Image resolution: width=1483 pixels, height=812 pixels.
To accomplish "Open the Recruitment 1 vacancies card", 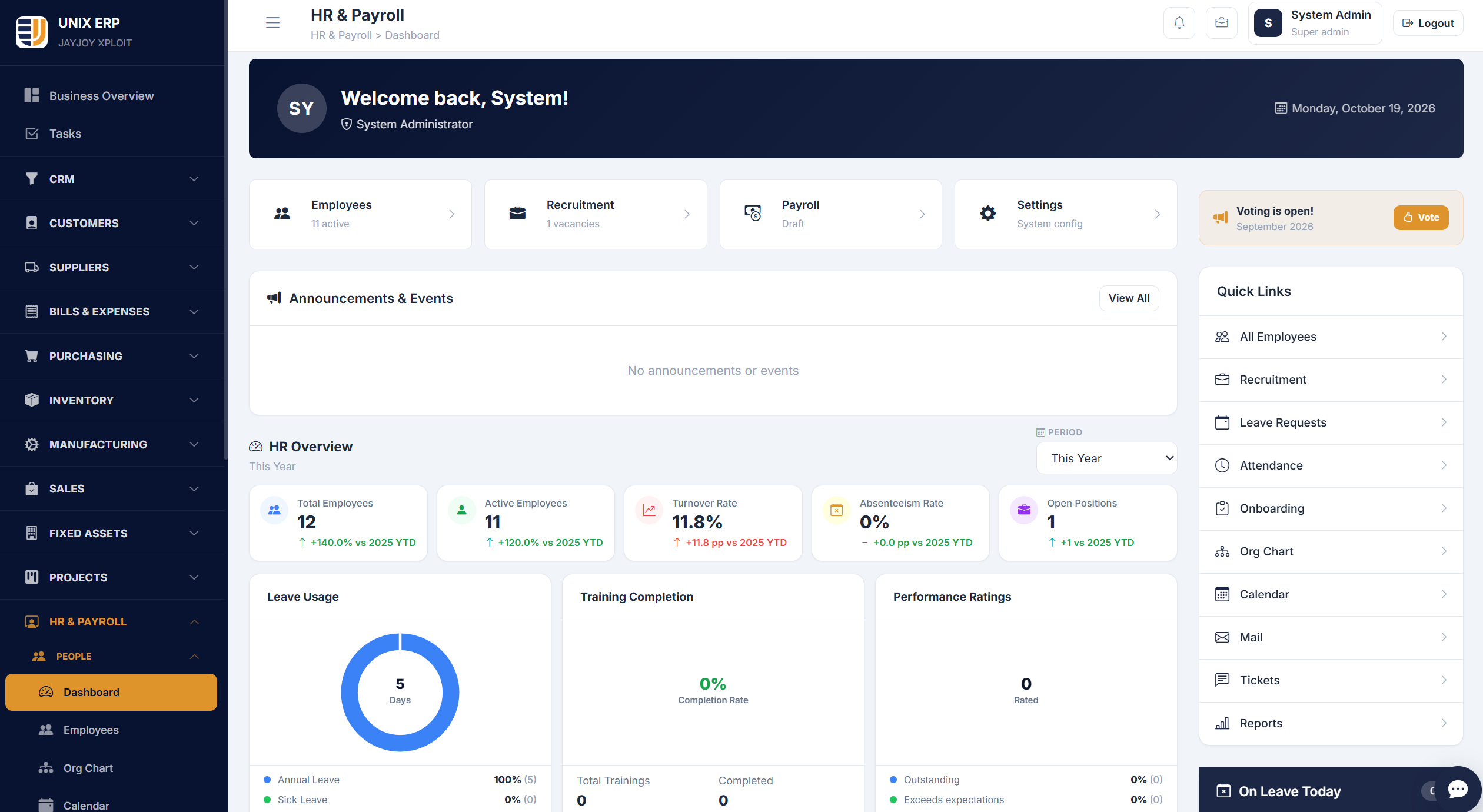I will point(596,214).
